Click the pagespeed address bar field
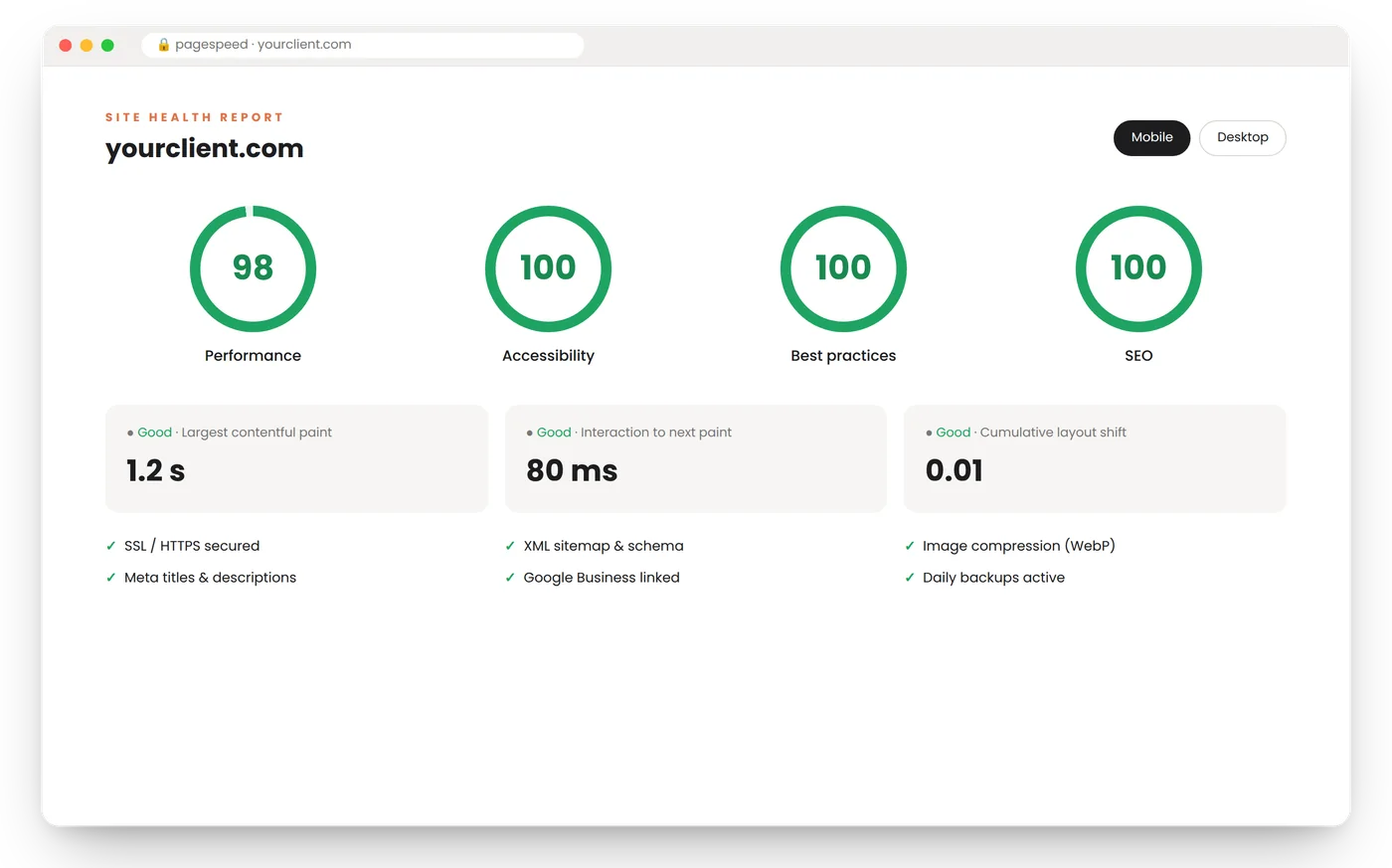Screen dimensions: 1392x868 point(363,45)
